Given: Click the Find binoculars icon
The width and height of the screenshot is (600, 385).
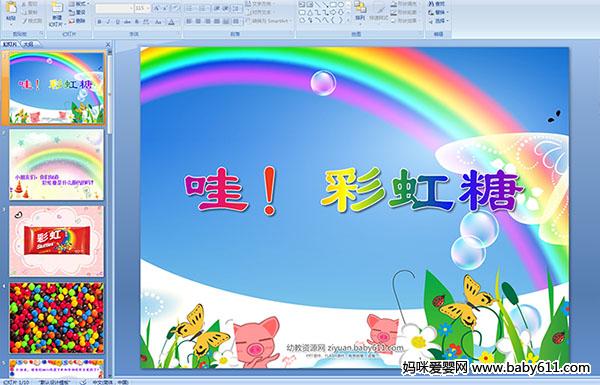Looking at the screenshot, I should click(431, 4).
